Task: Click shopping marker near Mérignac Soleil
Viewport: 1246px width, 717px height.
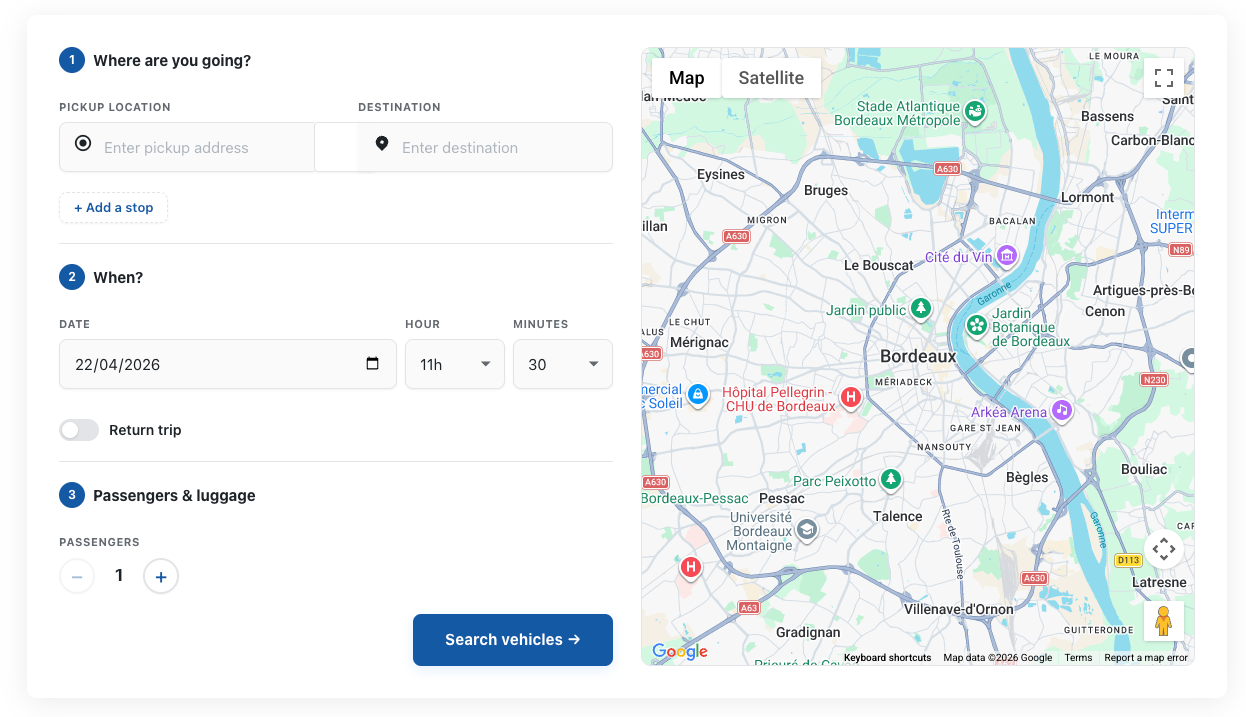Action: (x=698, y=395)
